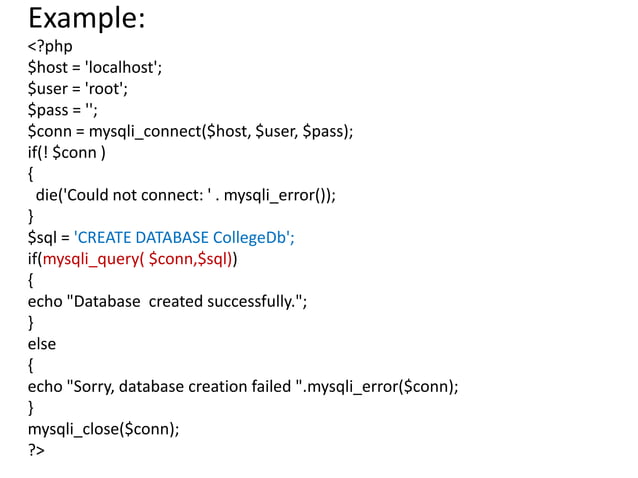
Task: Click the red mysqli_query( $conn,$sql) text
Action: click(x=138, y=259)
